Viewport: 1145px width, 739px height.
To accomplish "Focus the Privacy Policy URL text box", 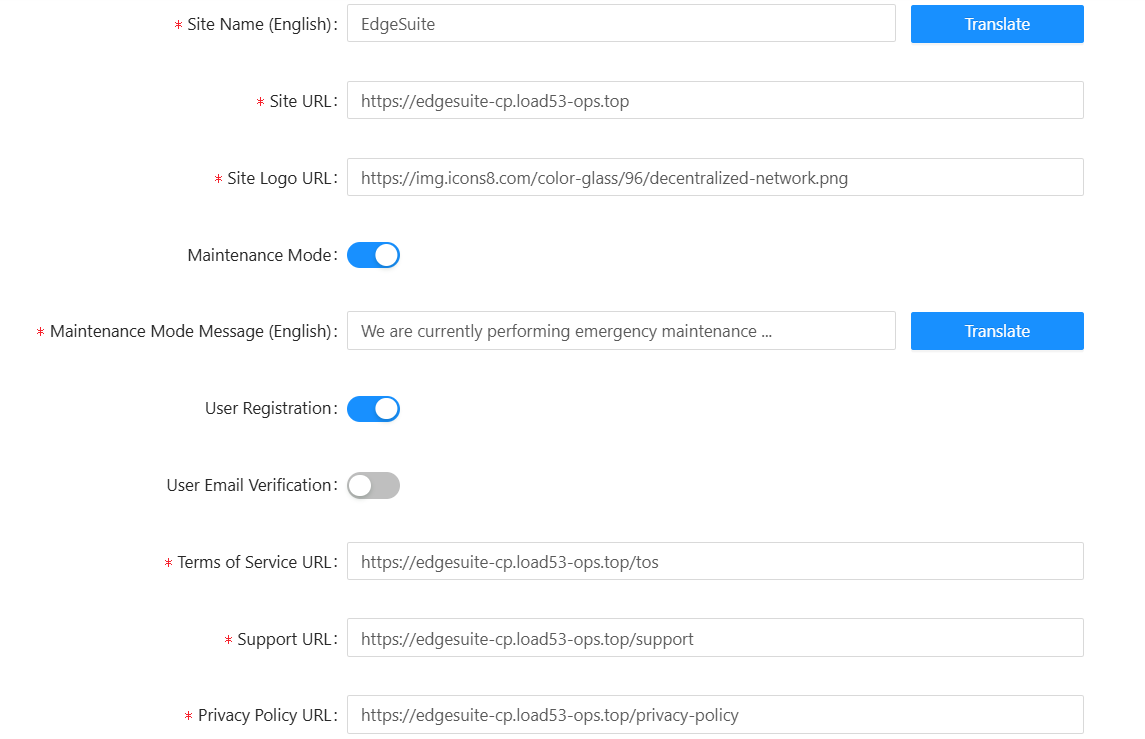I will [714, 715].
